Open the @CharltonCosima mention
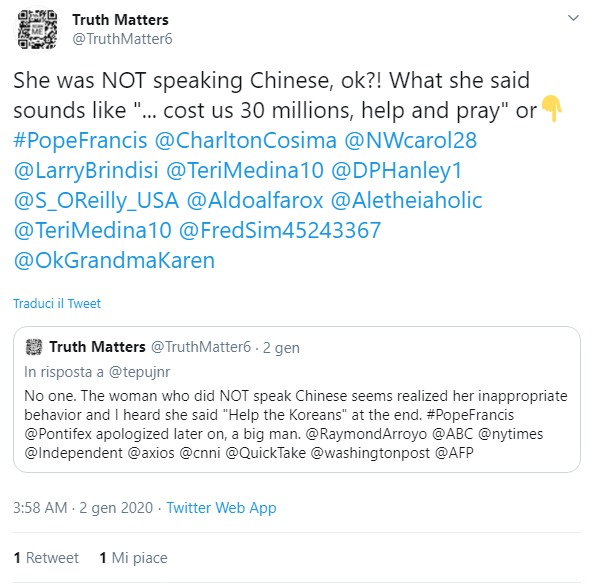This screenshot has width=593, height=584. (245, 140)
